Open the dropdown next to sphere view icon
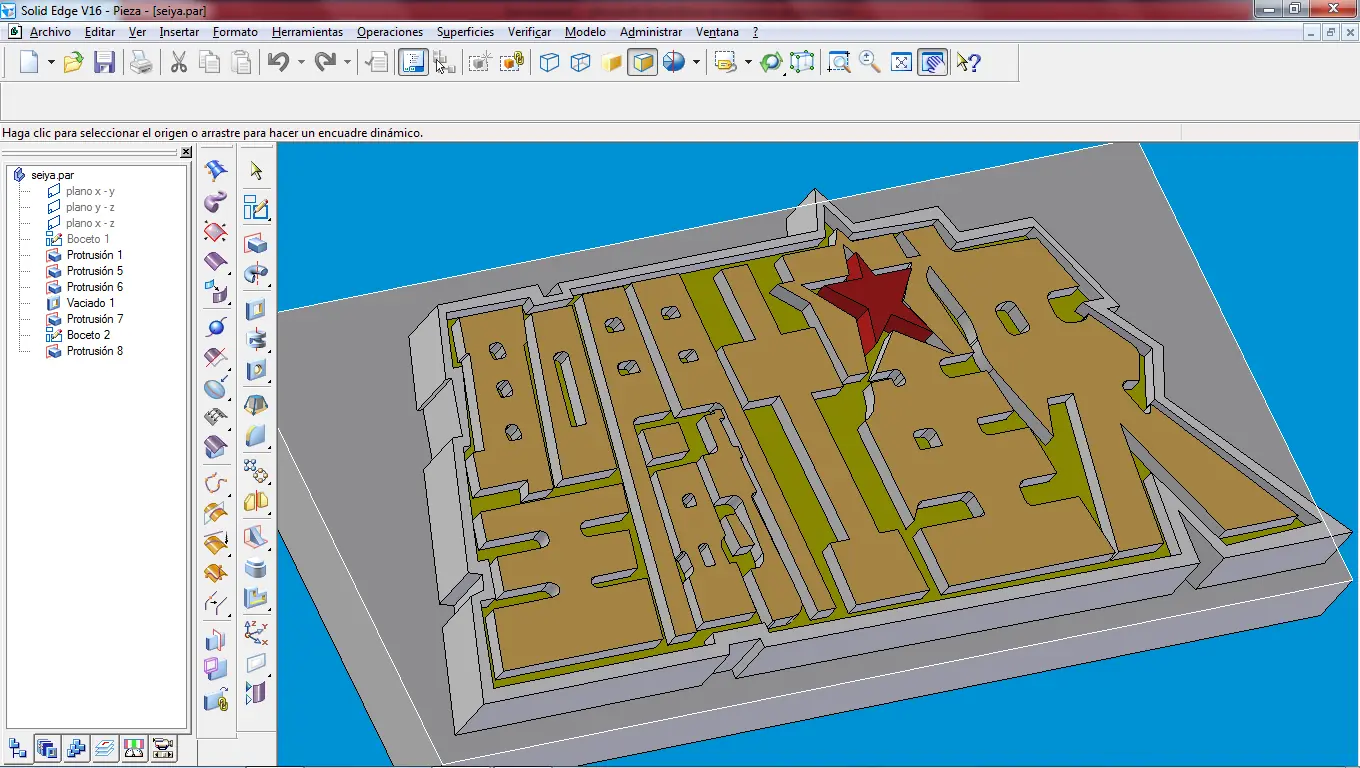 tap(696, 62)
